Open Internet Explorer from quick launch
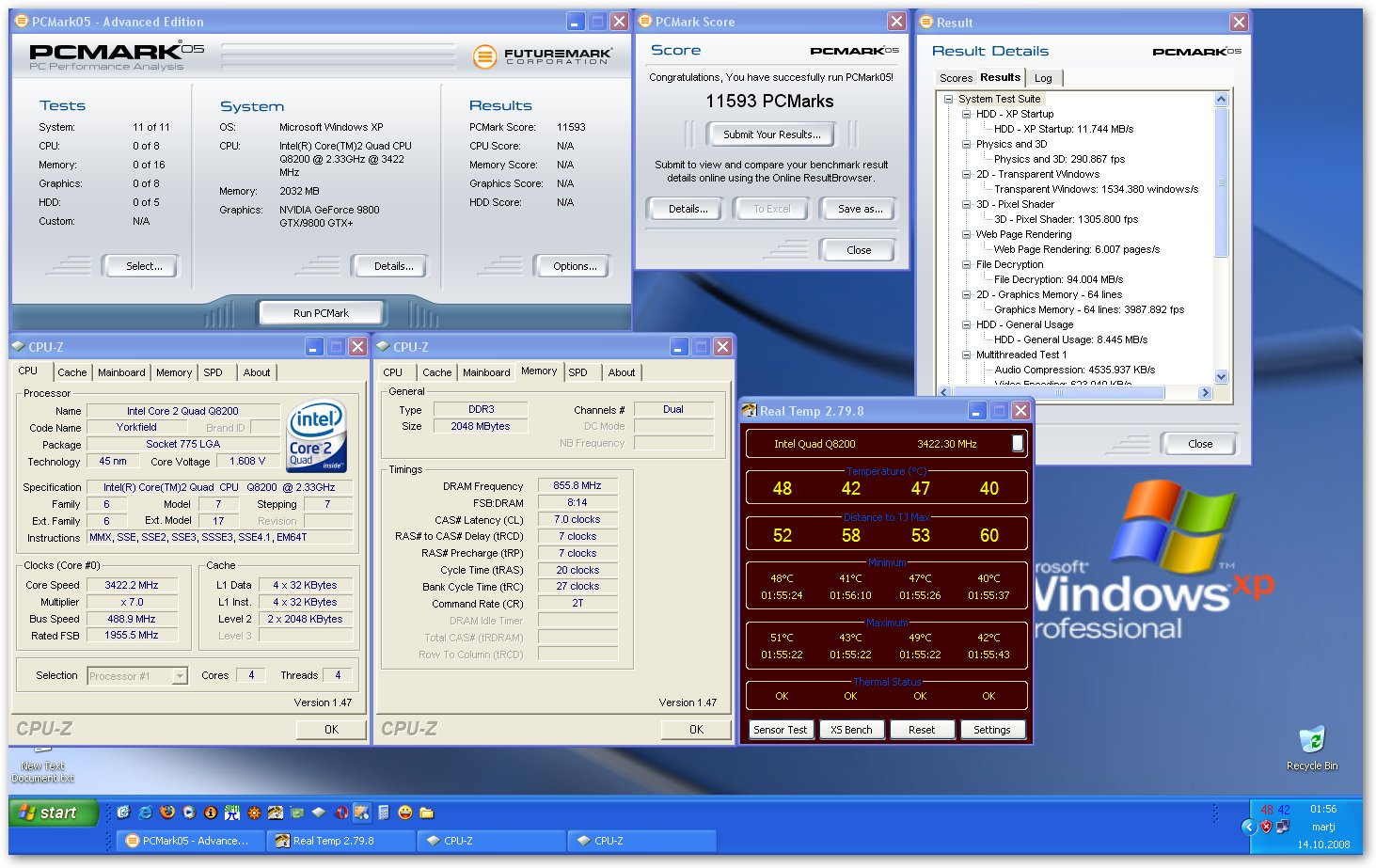The image size is (1376, 868). (146, 813)
